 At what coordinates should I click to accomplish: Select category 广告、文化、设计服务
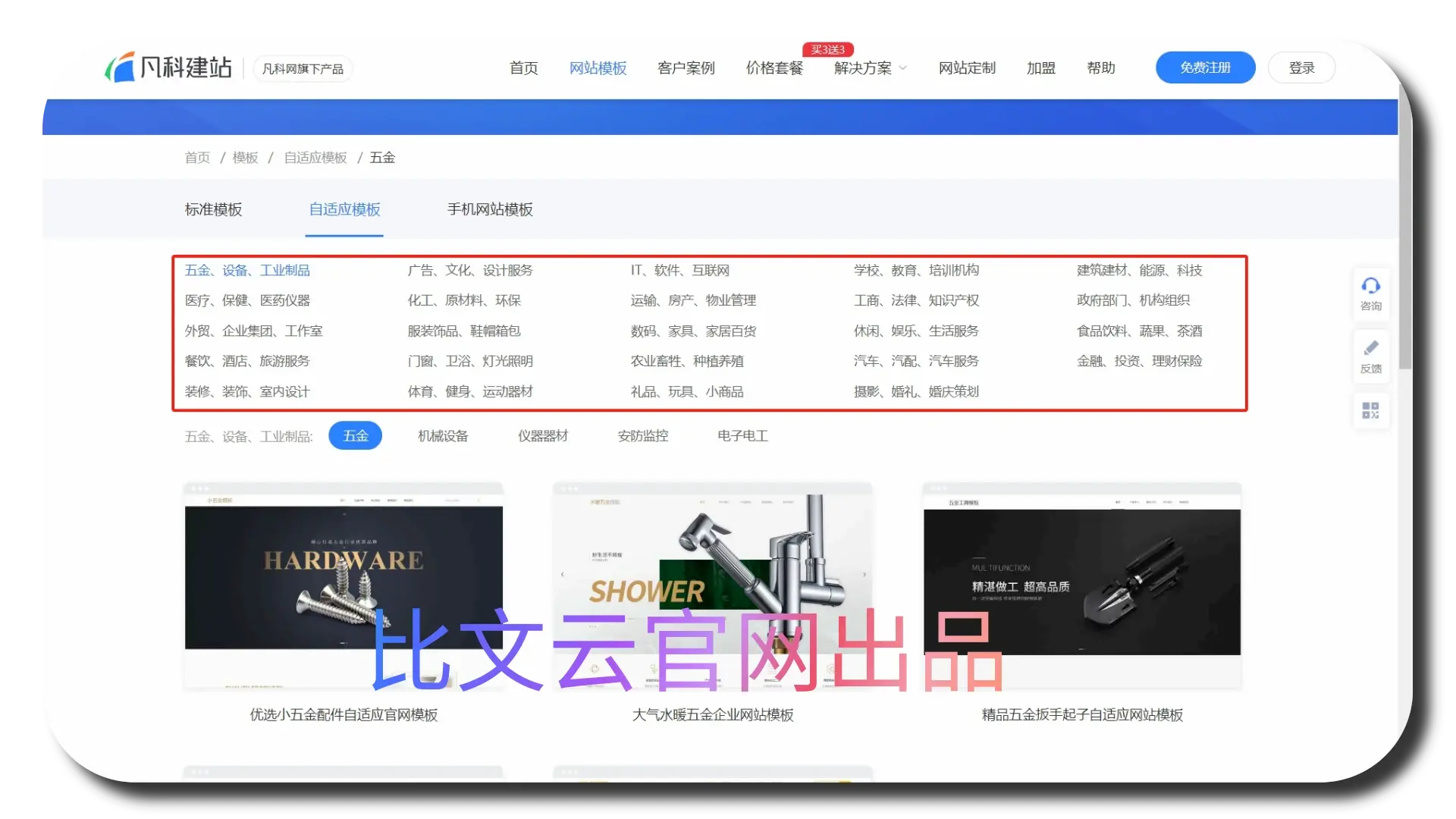point(470,271)
